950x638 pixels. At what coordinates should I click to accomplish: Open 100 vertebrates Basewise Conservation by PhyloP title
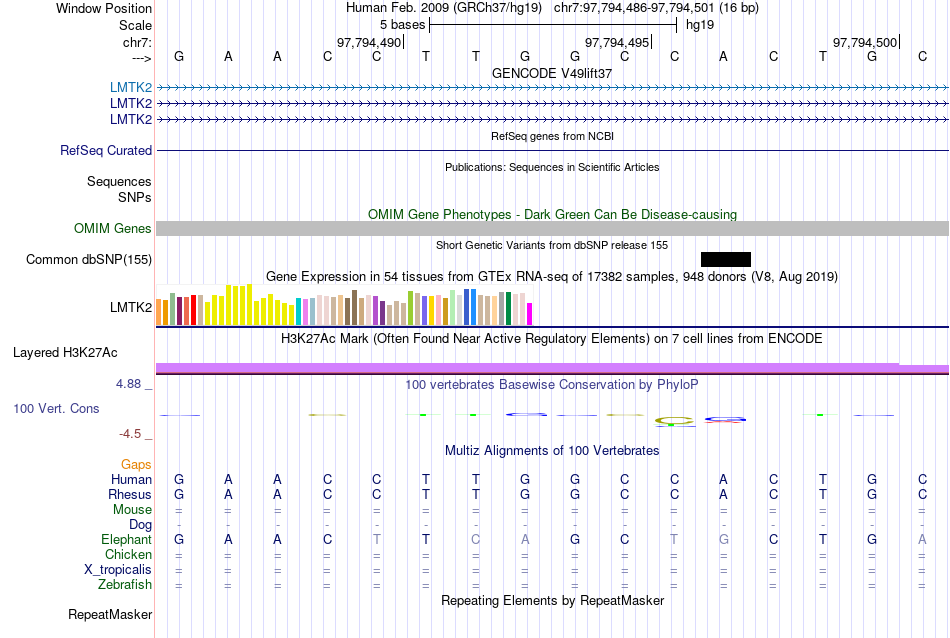(x=552, y=385)
